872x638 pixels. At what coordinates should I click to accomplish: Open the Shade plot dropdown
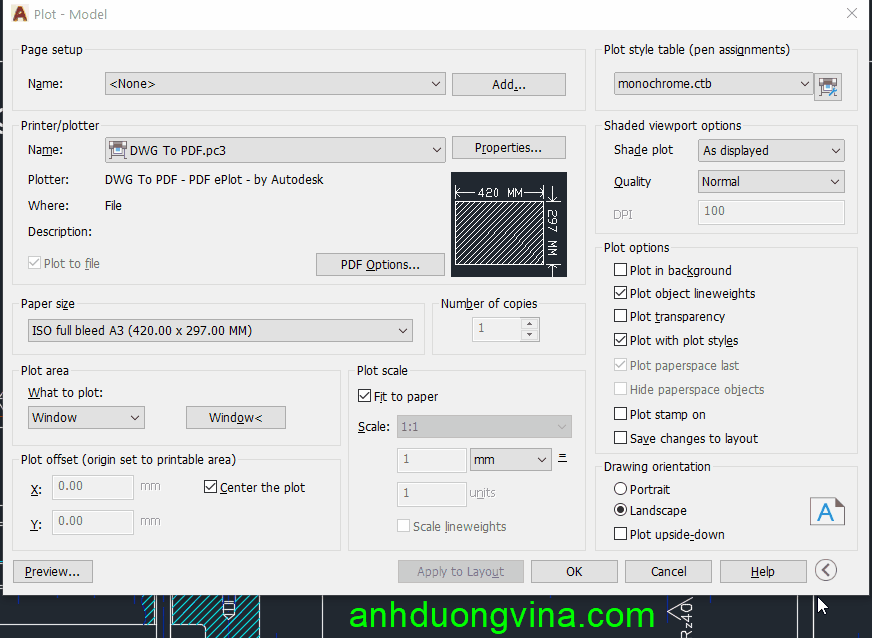coord(771,151)
